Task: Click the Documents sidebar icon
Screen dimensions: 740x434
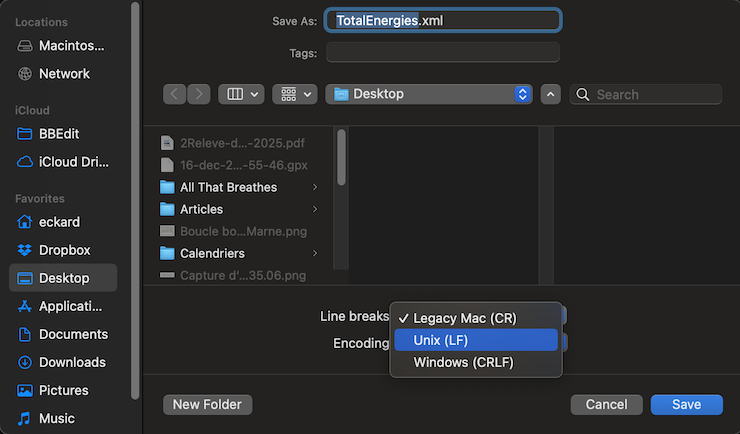Action: (x=26, y=334)
